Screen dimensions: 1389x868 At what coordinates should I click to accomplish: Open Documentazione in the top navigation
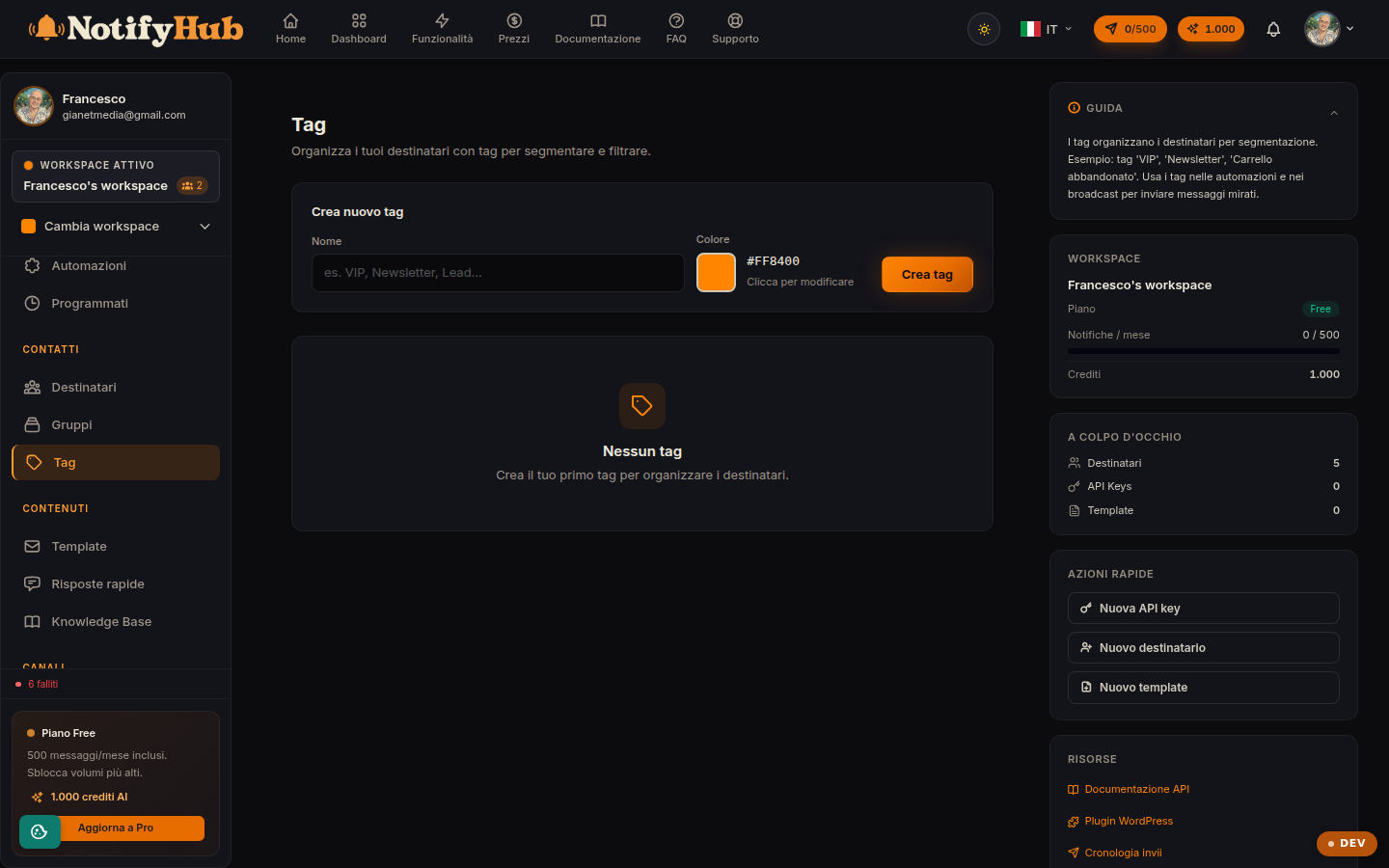[x=598, y=29]
